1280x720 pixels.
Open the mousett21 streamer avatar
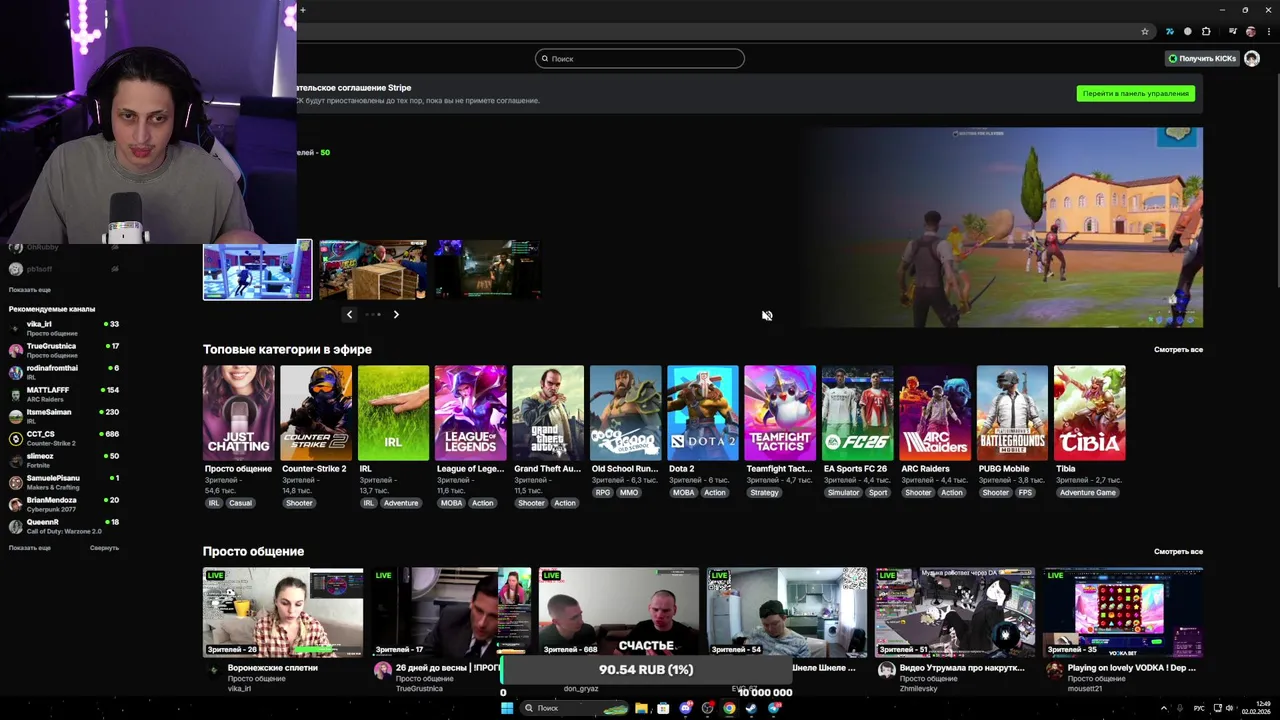coord(1054,670)
